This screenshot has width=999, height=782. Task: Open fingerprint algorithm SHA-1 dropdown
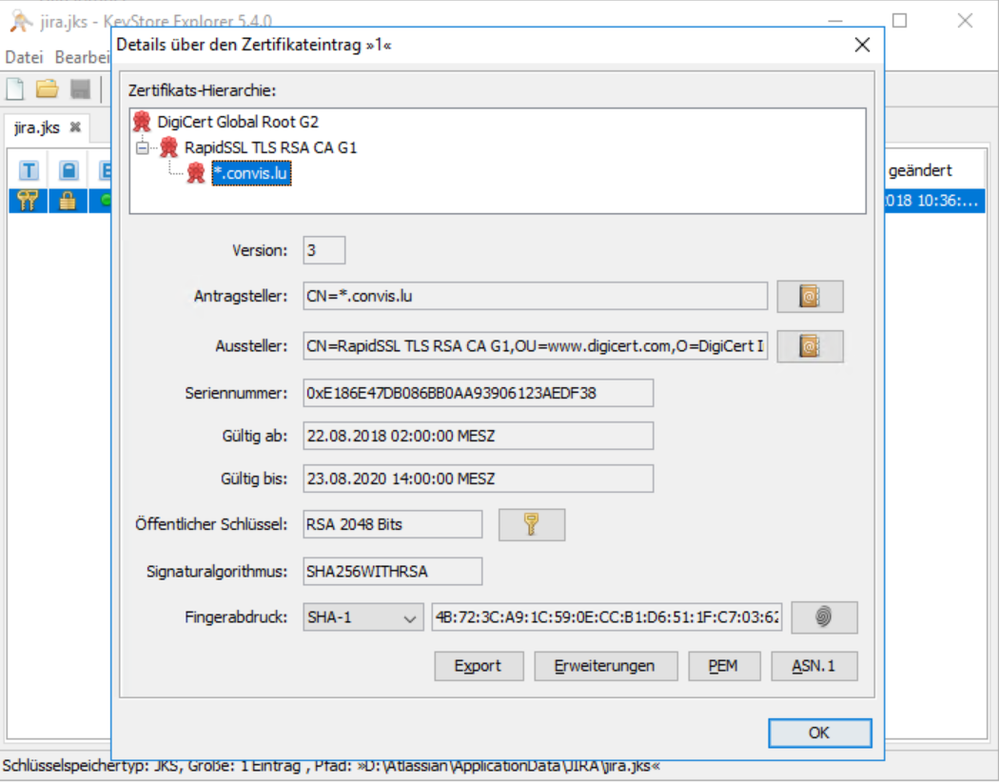point(363,617)
